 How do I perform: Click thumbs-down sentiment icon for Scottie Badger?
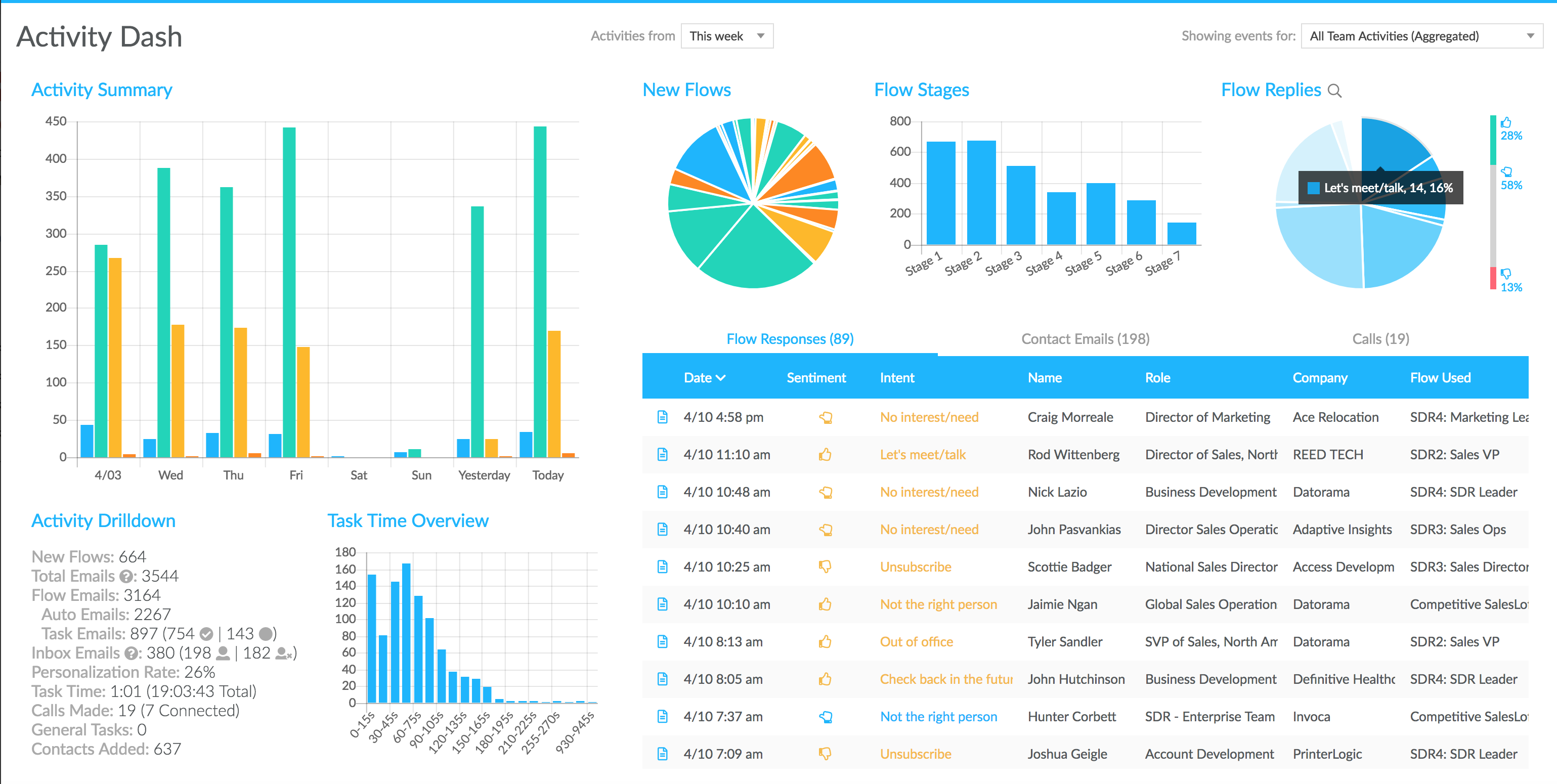825,567
